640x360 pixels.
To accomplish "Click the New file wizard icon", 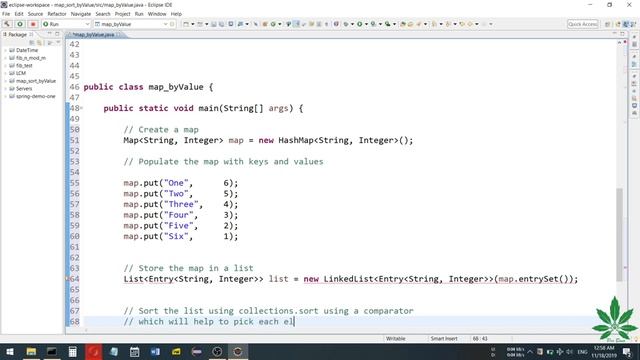I will point(186,24).
